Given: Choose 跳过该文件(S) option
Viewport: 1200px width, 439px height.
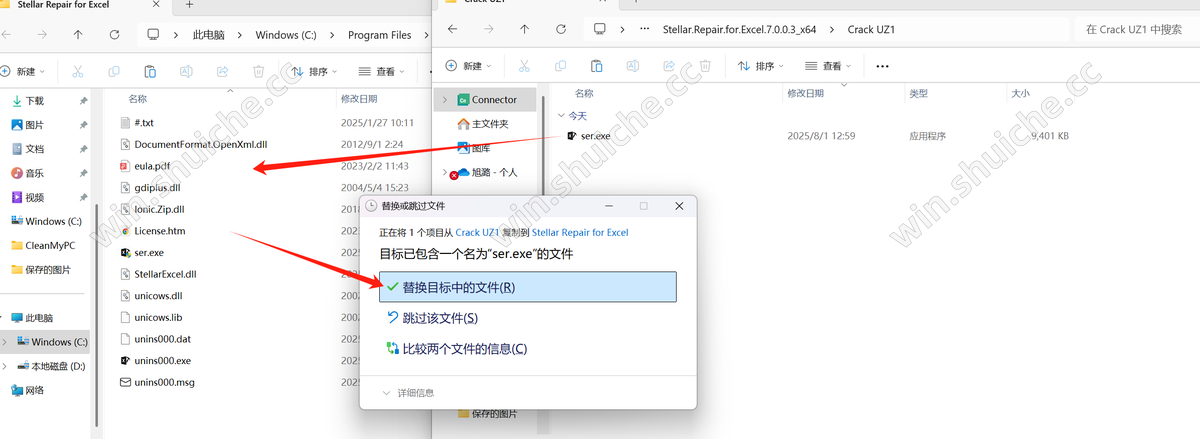Looking at the screenshot, I should point(431,318).
